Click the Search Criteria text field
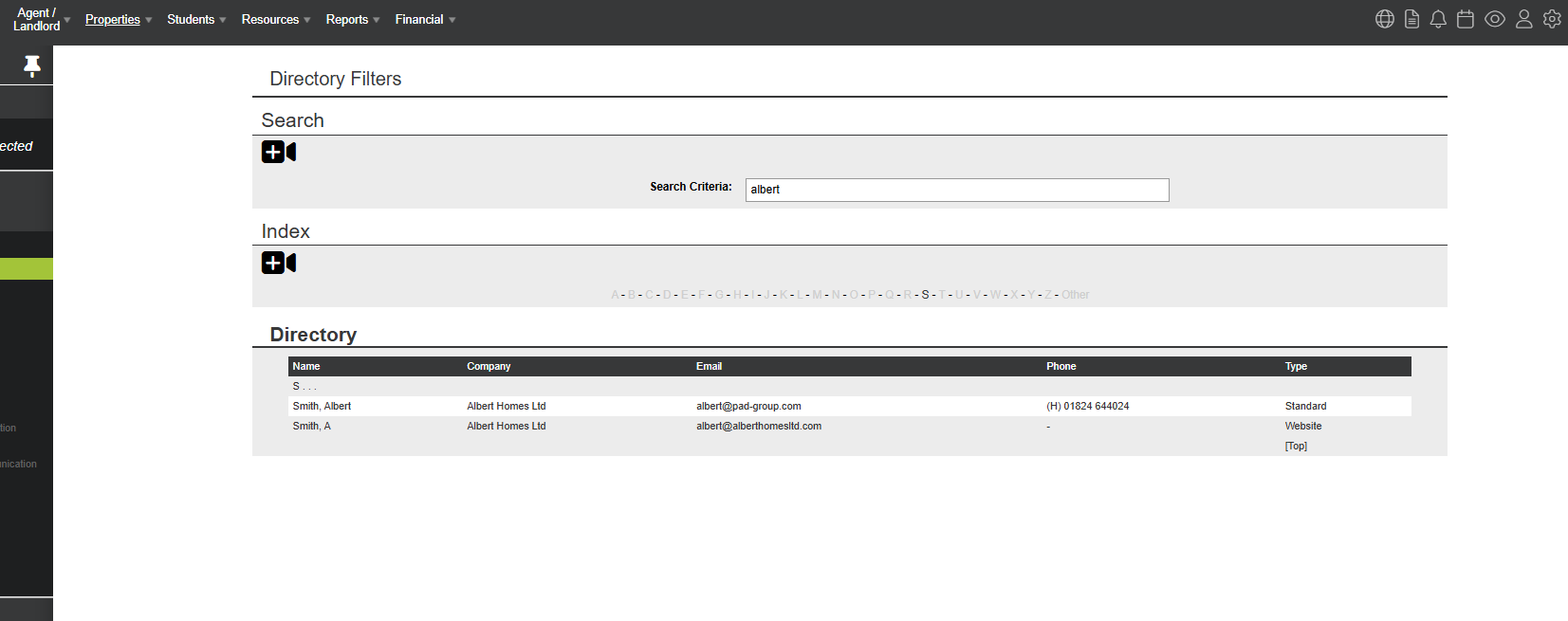 click(x=956, y=190)
